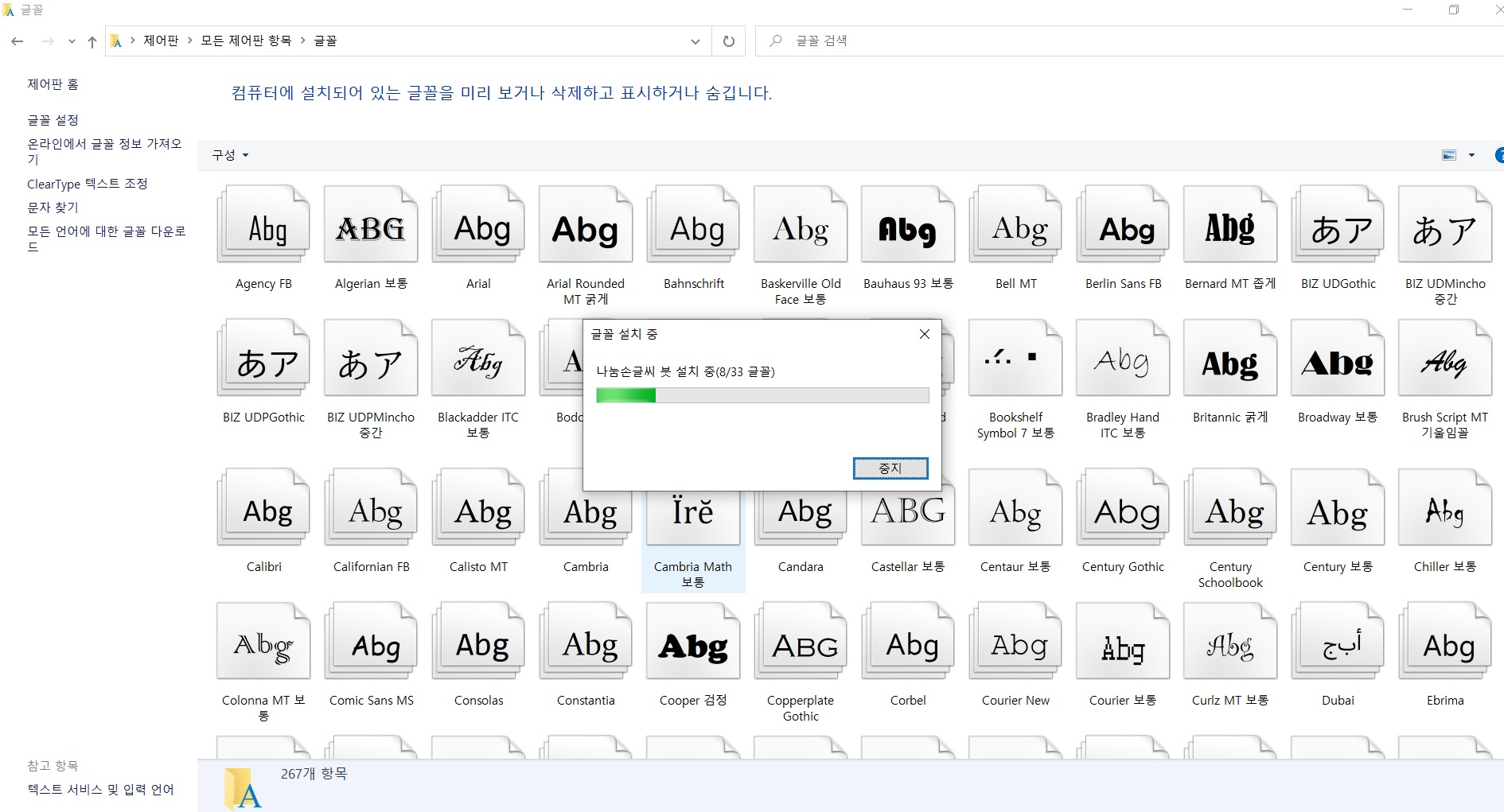Select Bradley Hand ITC font icon
This screenshot has width=1504, height=812.
click(x=1123, y=358)
